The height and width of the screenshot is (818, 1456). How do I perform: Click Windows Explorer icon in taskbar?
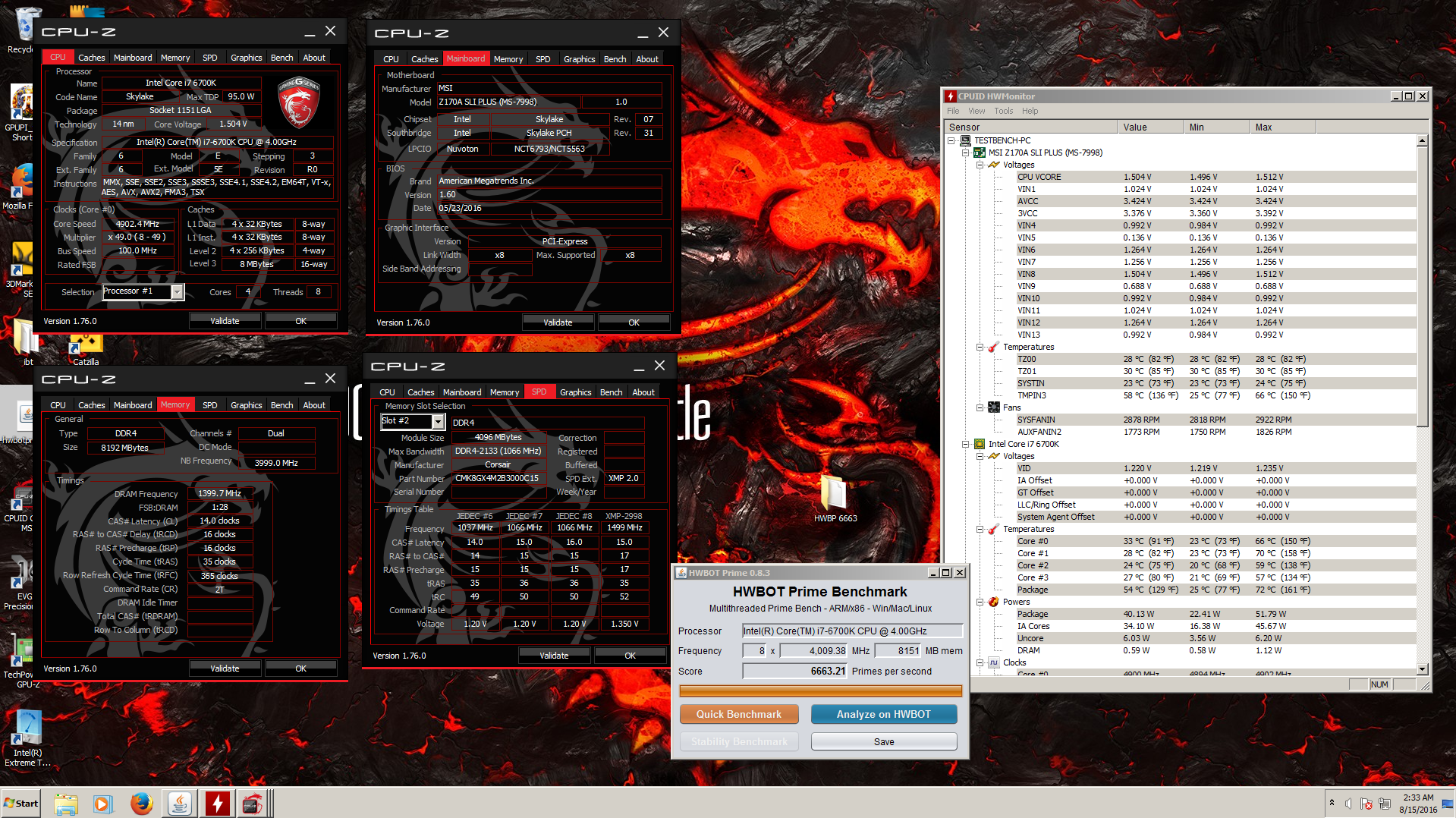65,804
